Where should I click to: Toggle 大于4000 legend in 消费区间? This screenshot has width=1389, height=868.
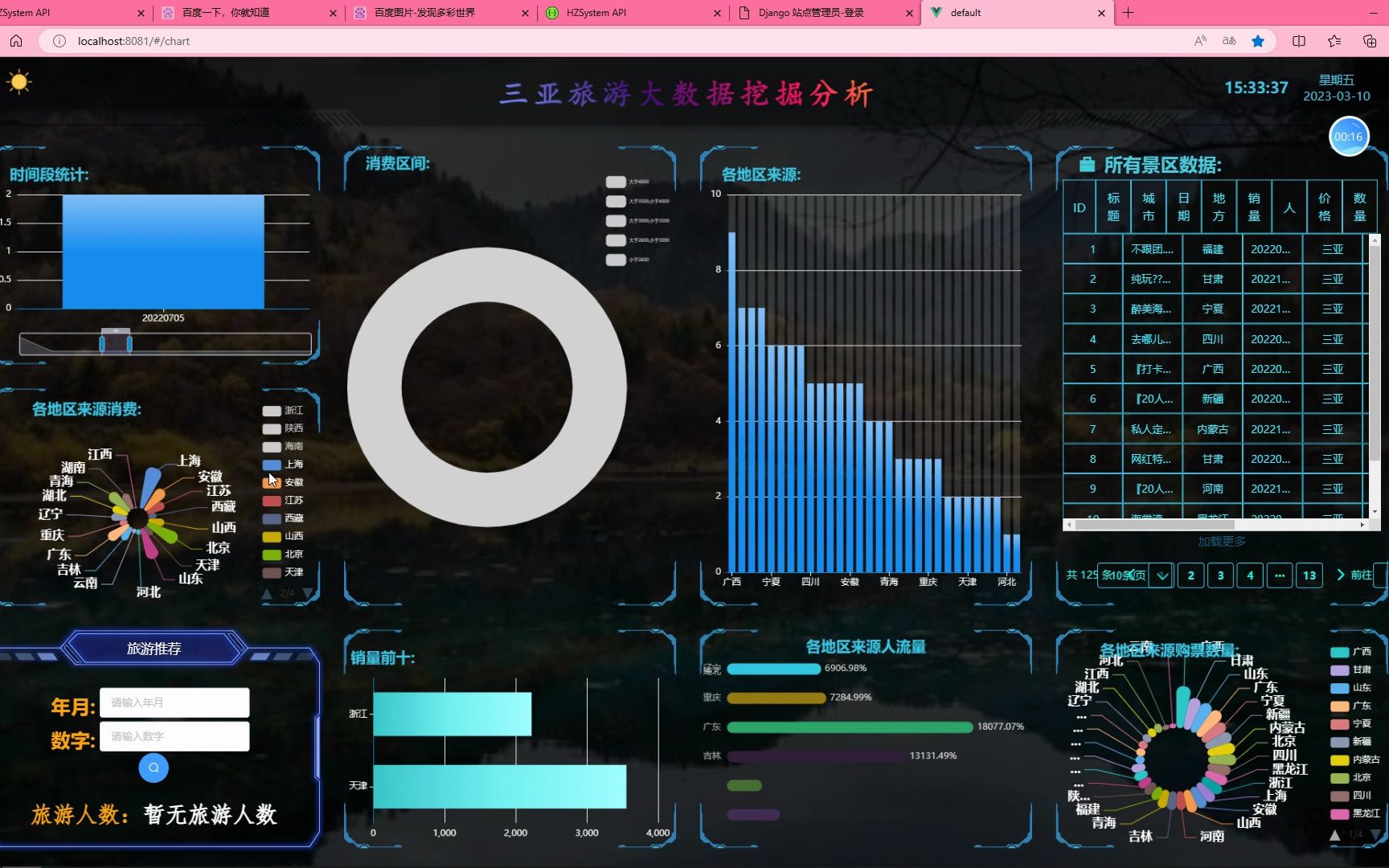coord(628,182)
